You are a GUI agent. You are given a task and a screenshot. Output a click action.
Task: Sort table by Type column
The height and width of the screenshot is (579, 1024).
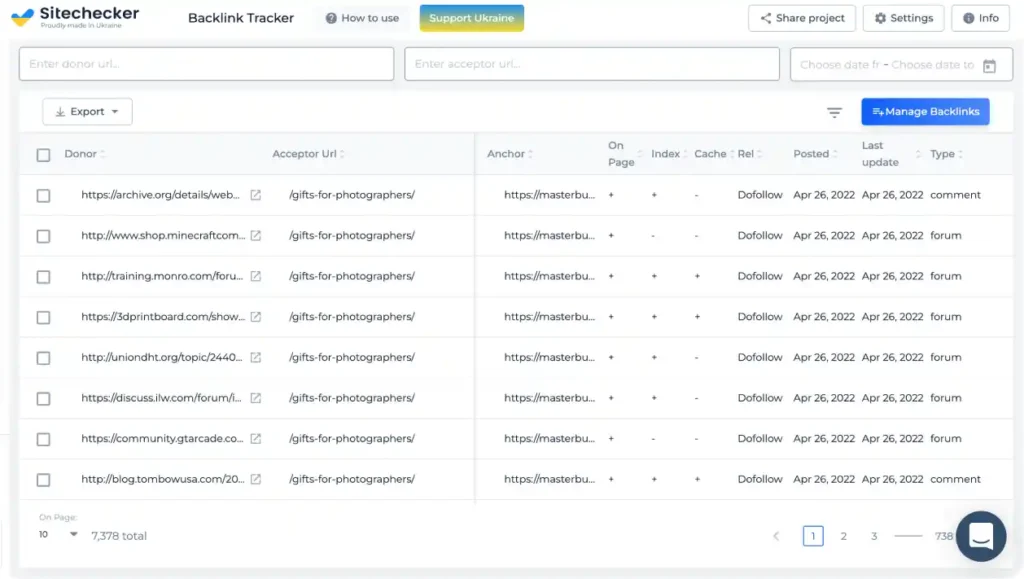click(x=946, y=154)
